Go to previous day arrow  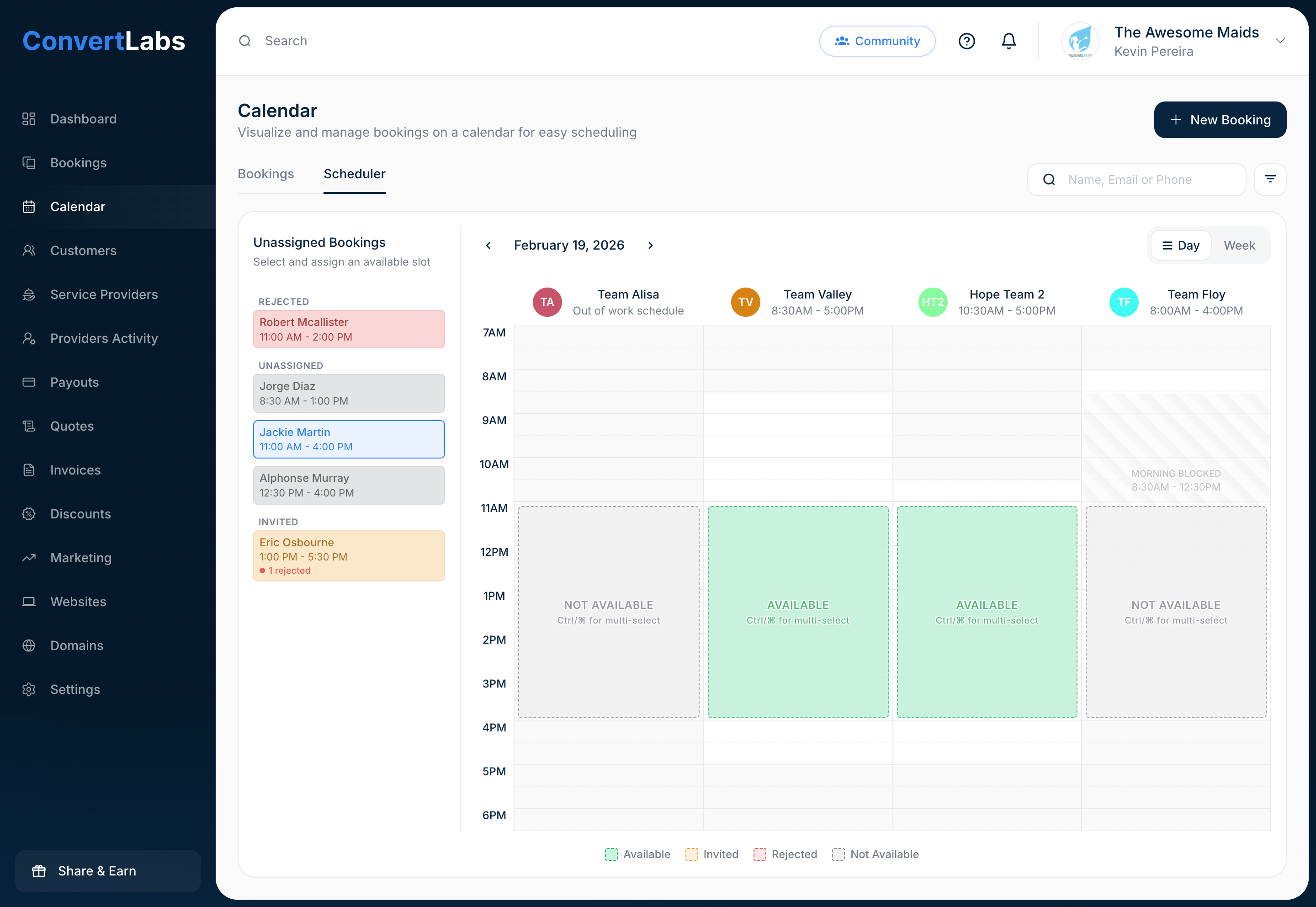tap(488, 245)
